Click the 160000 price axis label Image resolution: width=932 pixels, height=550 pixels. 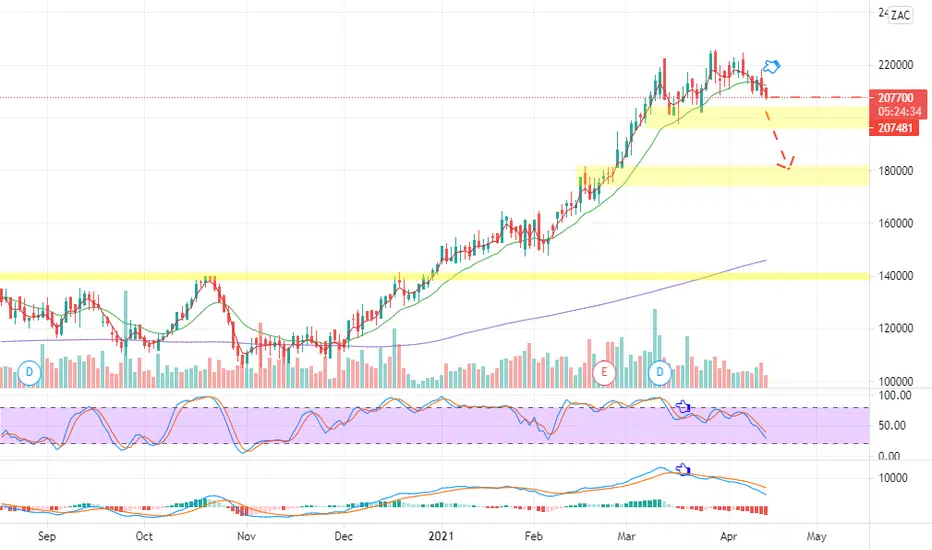click(x=895, y=224)
